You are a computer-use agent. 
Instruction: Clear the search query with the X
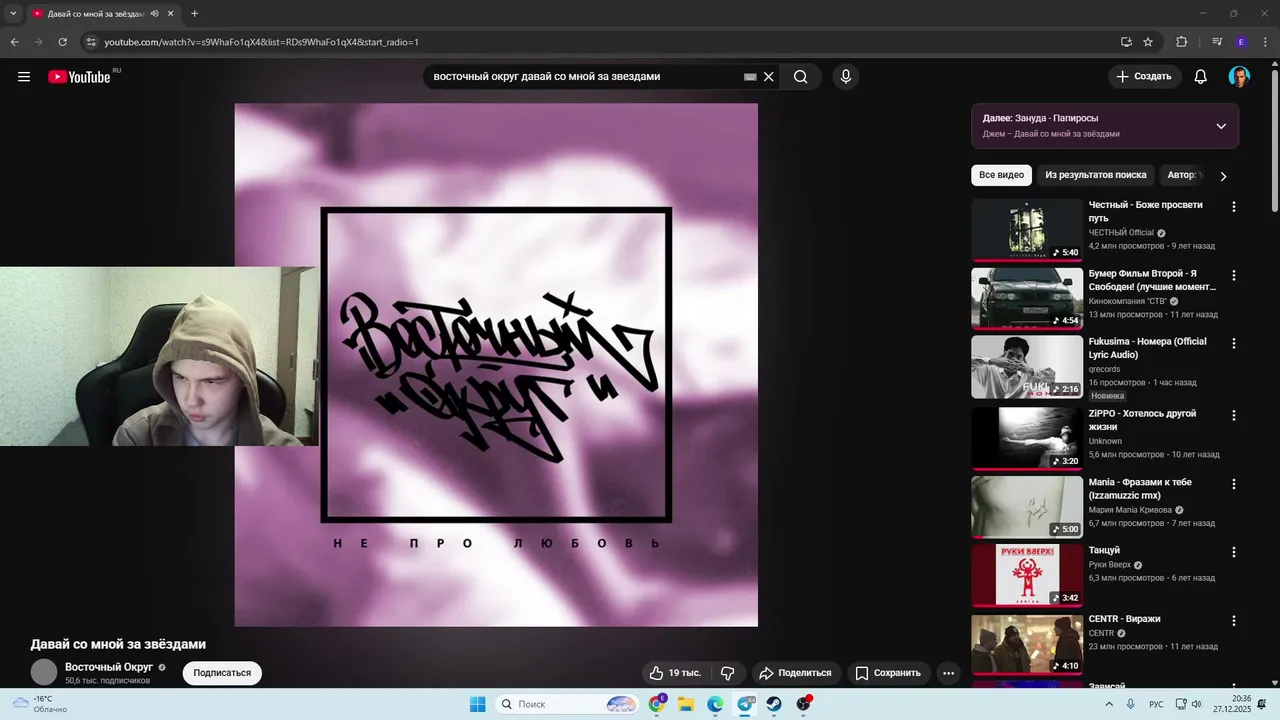point(769,77)
